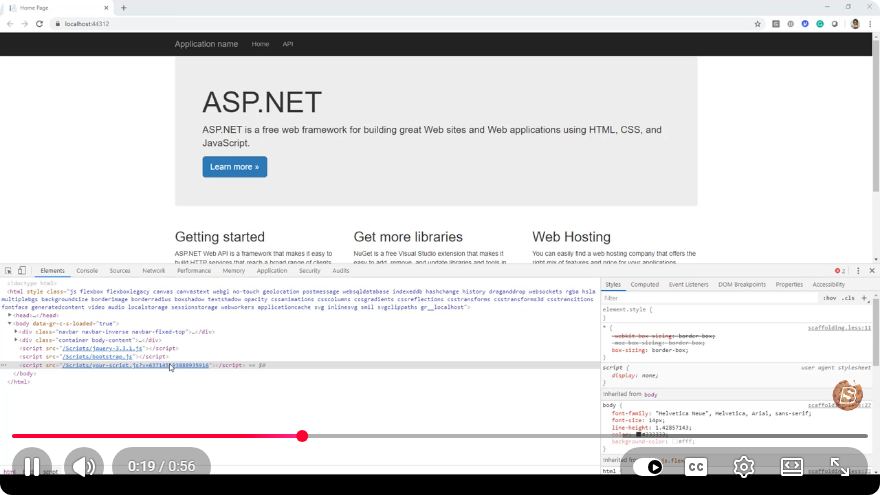Image resolution: width=880 pixels, height=495 pixels.
Task: Click the inspect element picker icon
Action: click(x=8, y=271)
